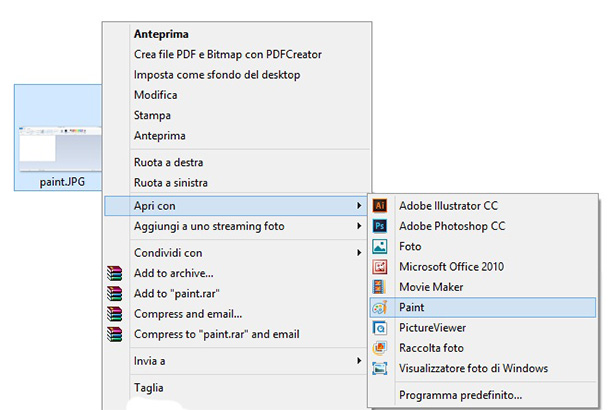Click the PictureViewer icon
This screenshot has width=610, height=410.
[x=380, y=328]
